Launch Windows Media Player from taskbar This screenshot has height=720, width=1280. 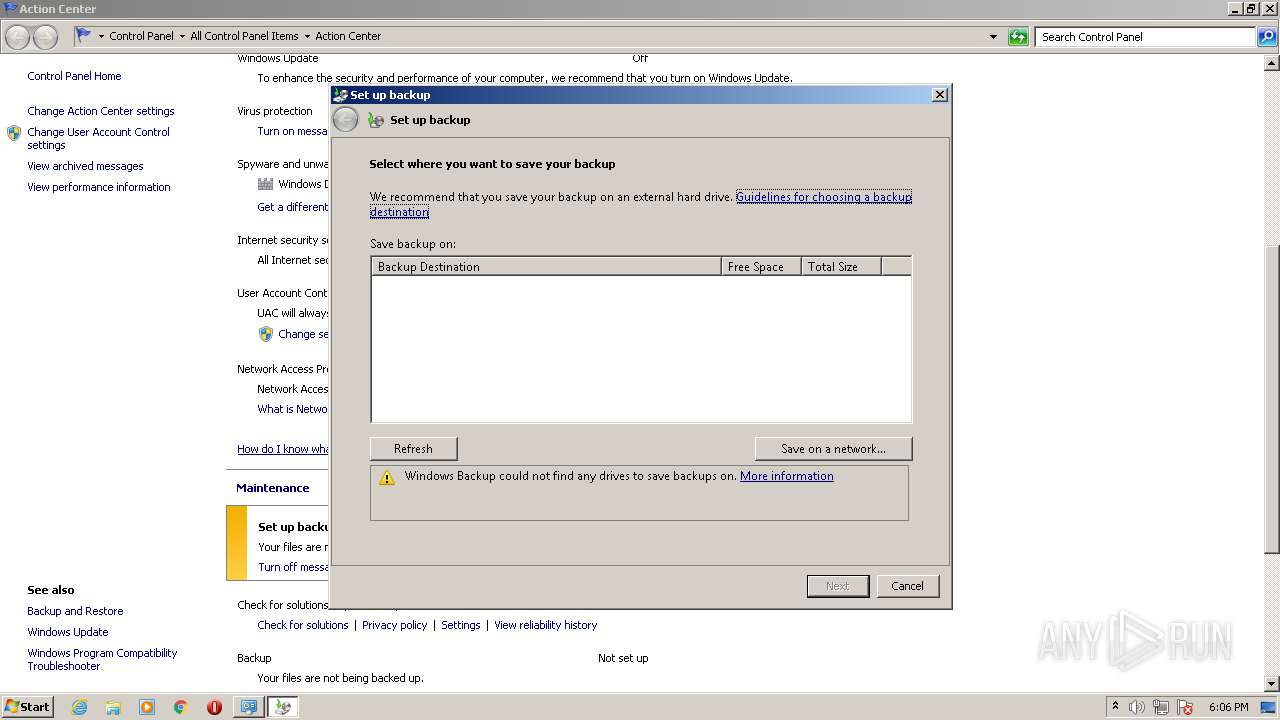147,707
